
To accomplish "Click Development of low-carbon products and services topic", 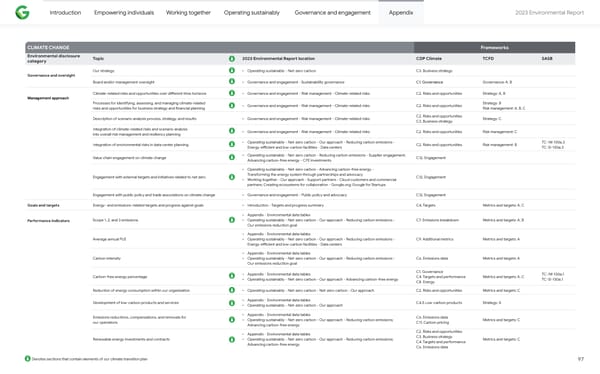I will point(136,303).
